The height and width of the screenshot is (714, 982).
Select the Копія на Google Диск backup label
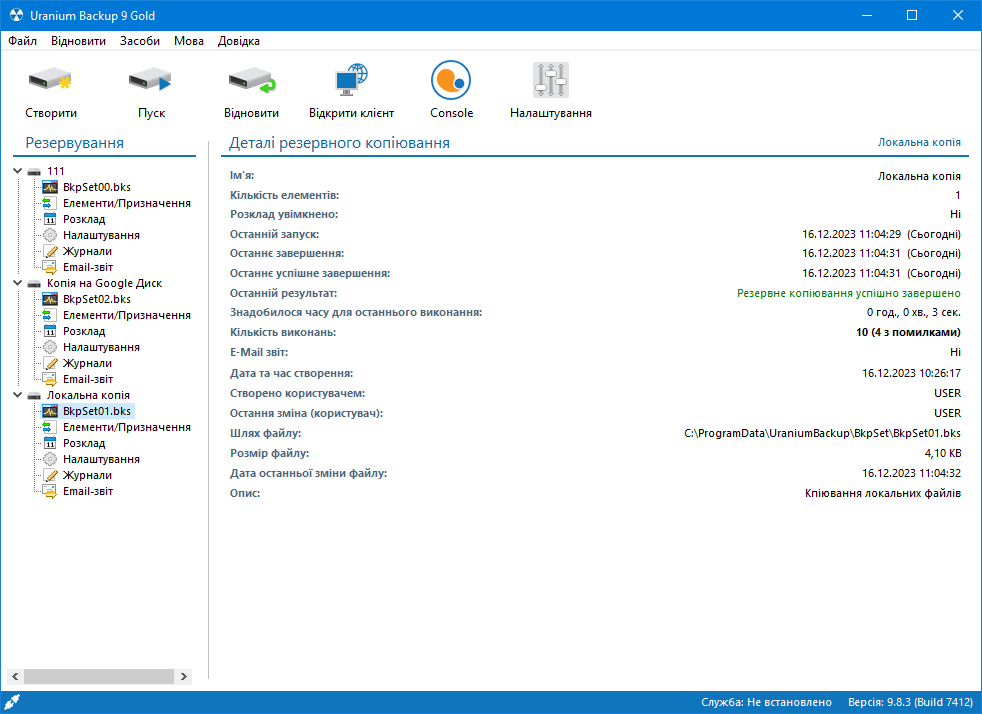[104, 283]
